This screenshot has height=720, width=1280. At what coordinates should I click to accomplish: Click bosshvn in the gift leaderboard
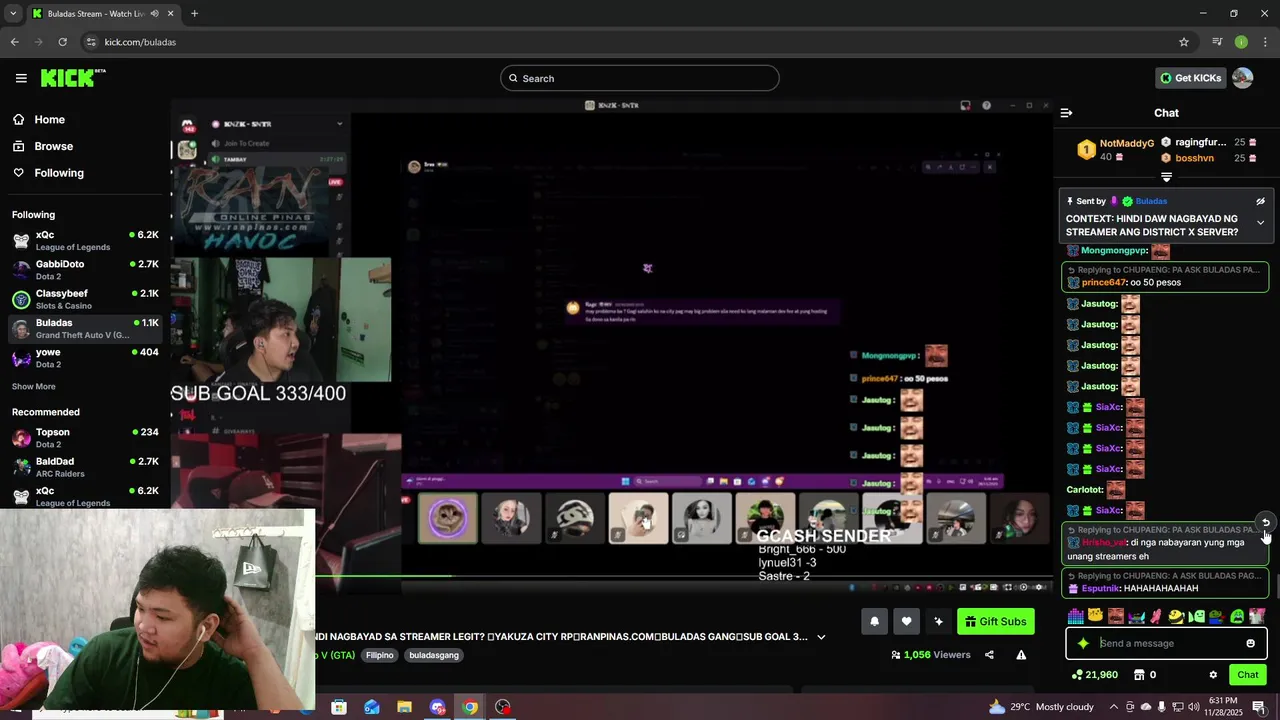(x=1194, y=158)
